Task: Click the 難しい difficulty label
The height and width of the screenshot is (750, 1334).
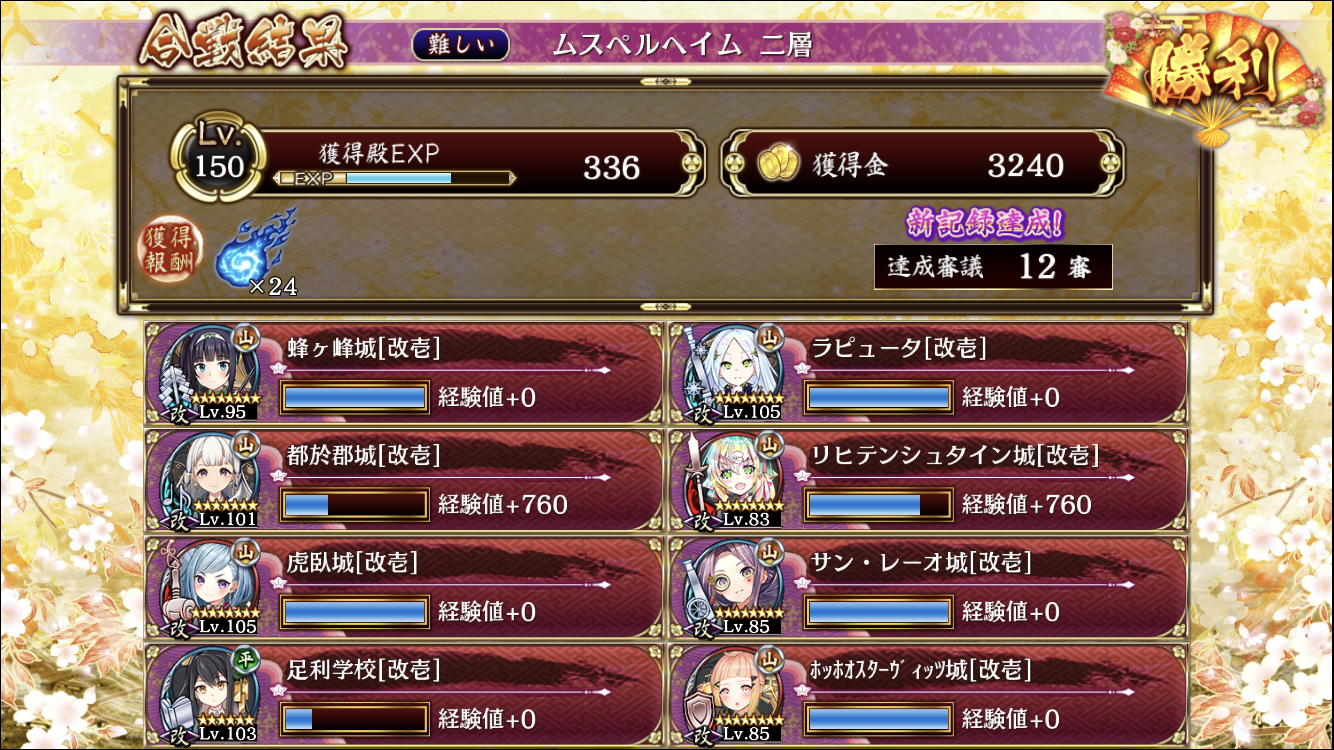Action: pyautogui.click(x=460, y=45)
